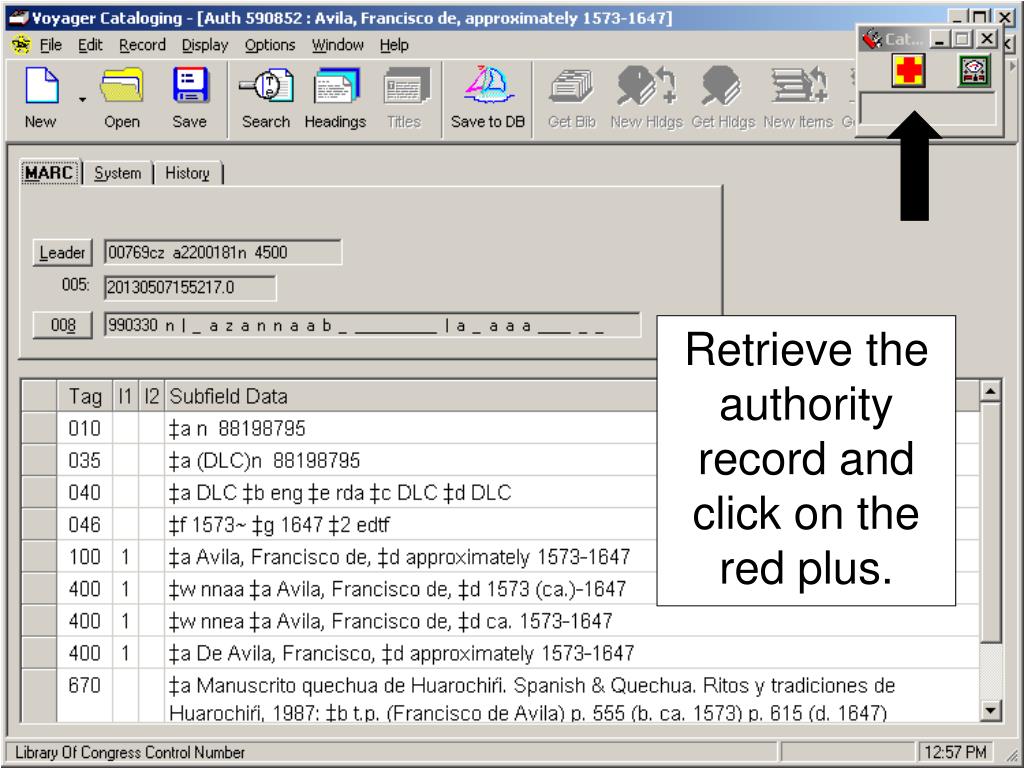This screenshot has height=768, width=1024.
Task: Click the Leader value field
Action: (x=222, y=253)
